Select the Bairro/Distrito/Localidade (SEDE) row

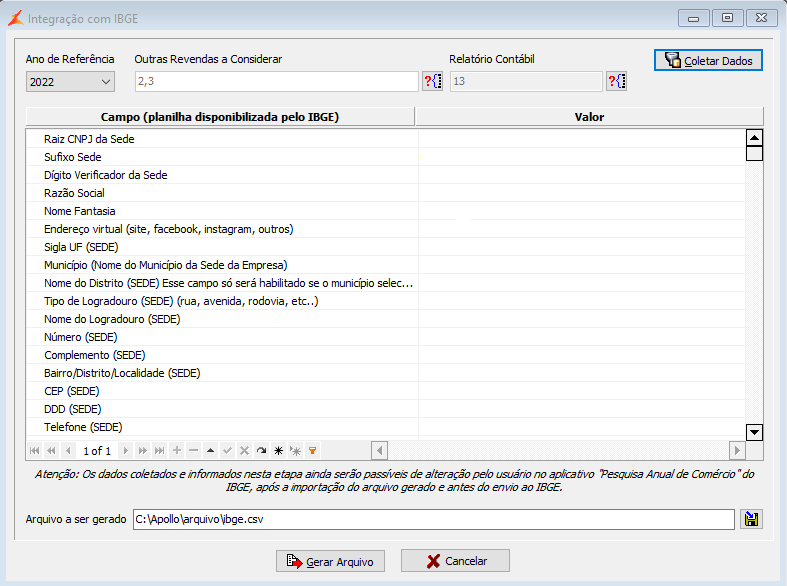click(x=385, y=373)
